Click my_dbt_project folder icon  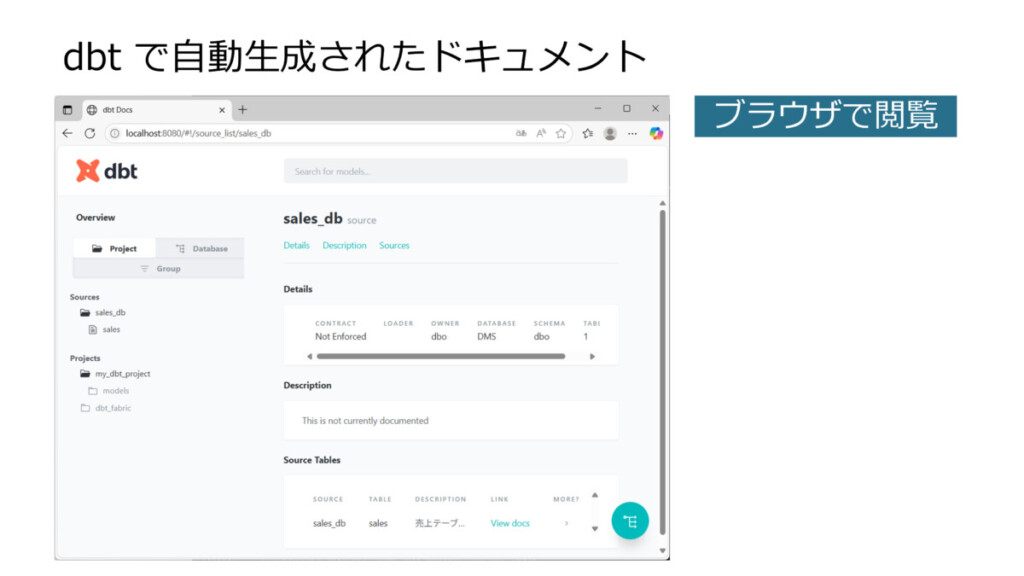pos(85,374)
